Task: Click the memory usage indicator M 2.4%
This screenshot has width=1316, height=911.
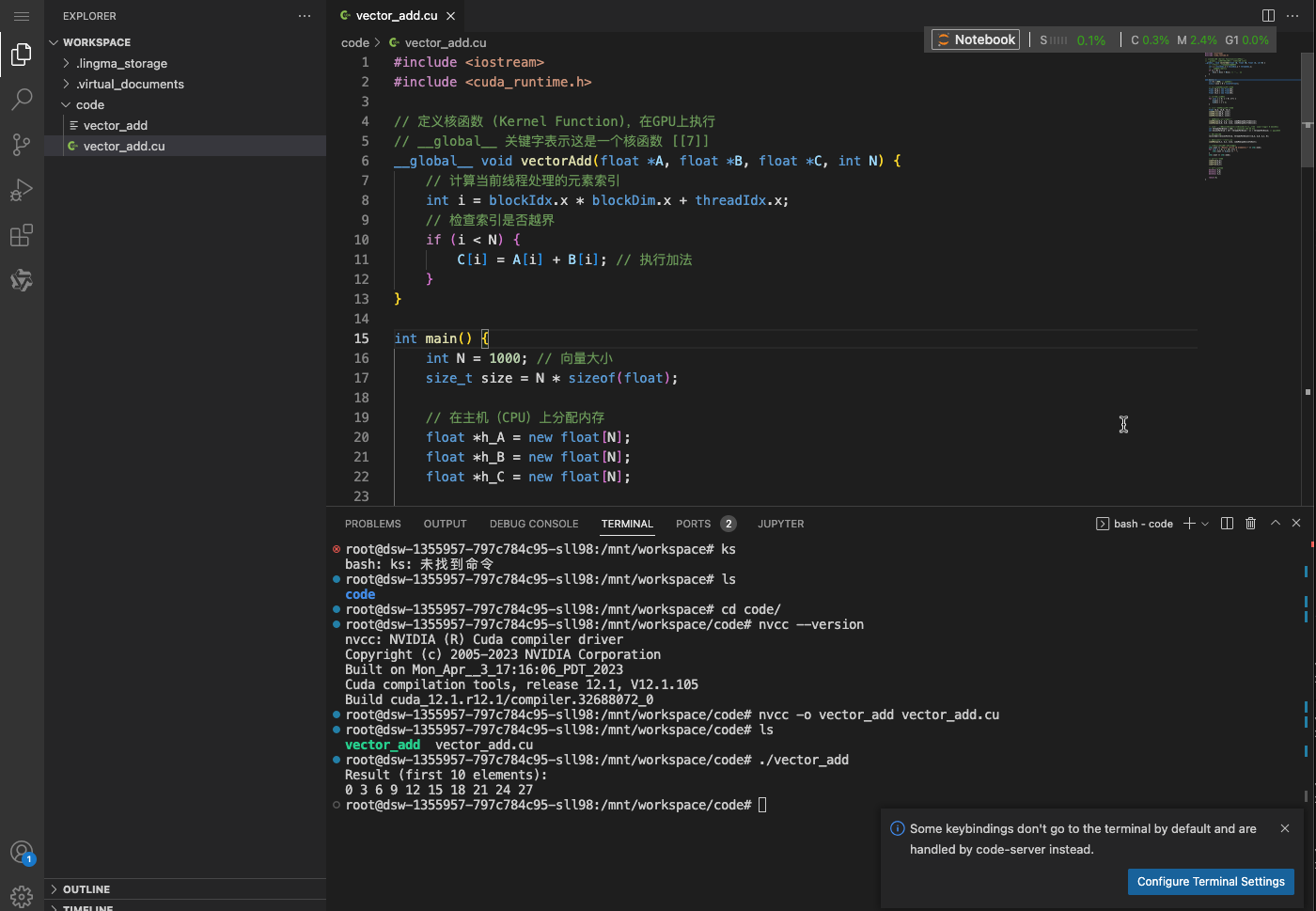Action: [x=1197, y=39]
